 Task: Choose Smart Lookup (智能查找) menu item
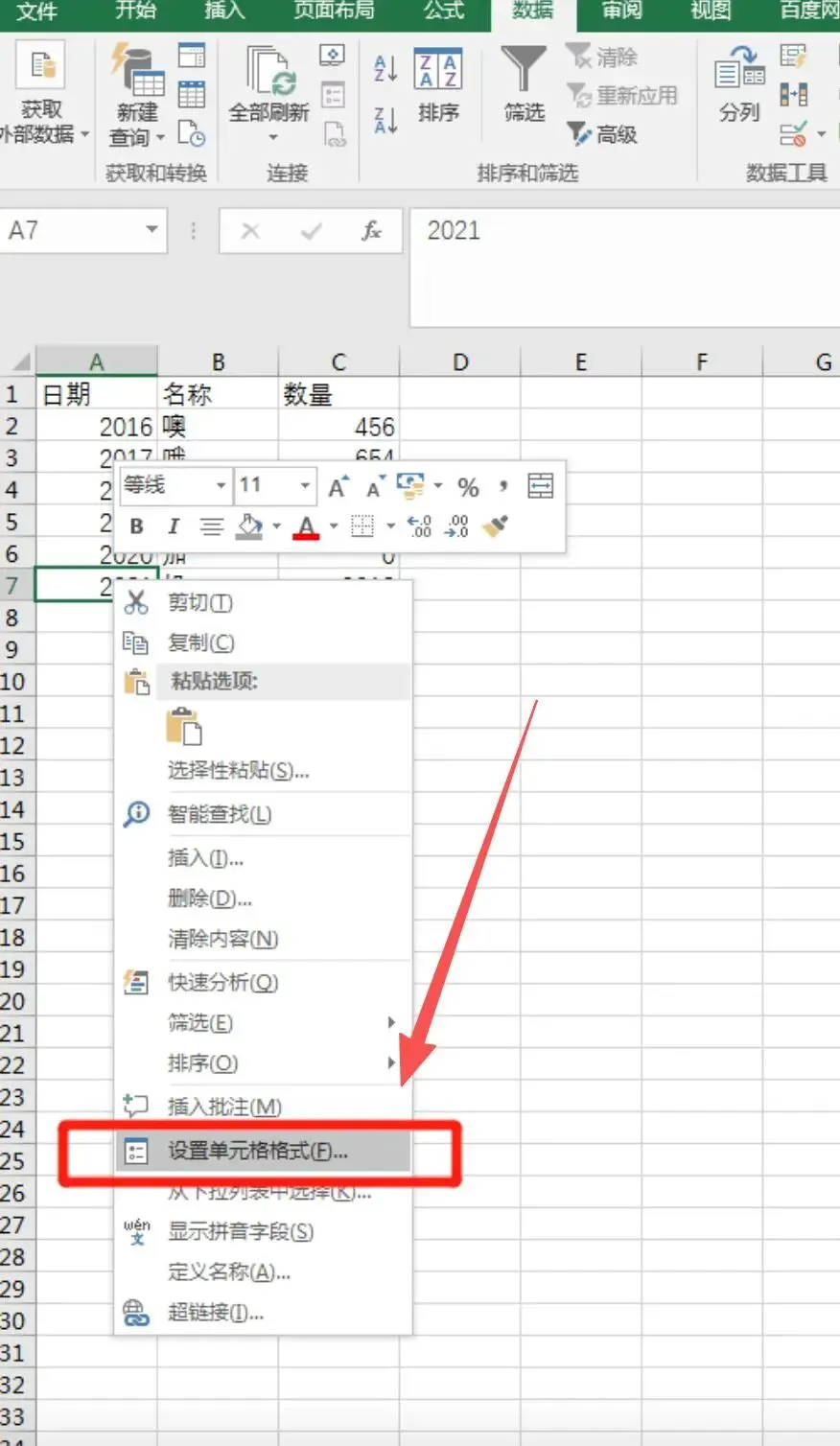point(263,814)
